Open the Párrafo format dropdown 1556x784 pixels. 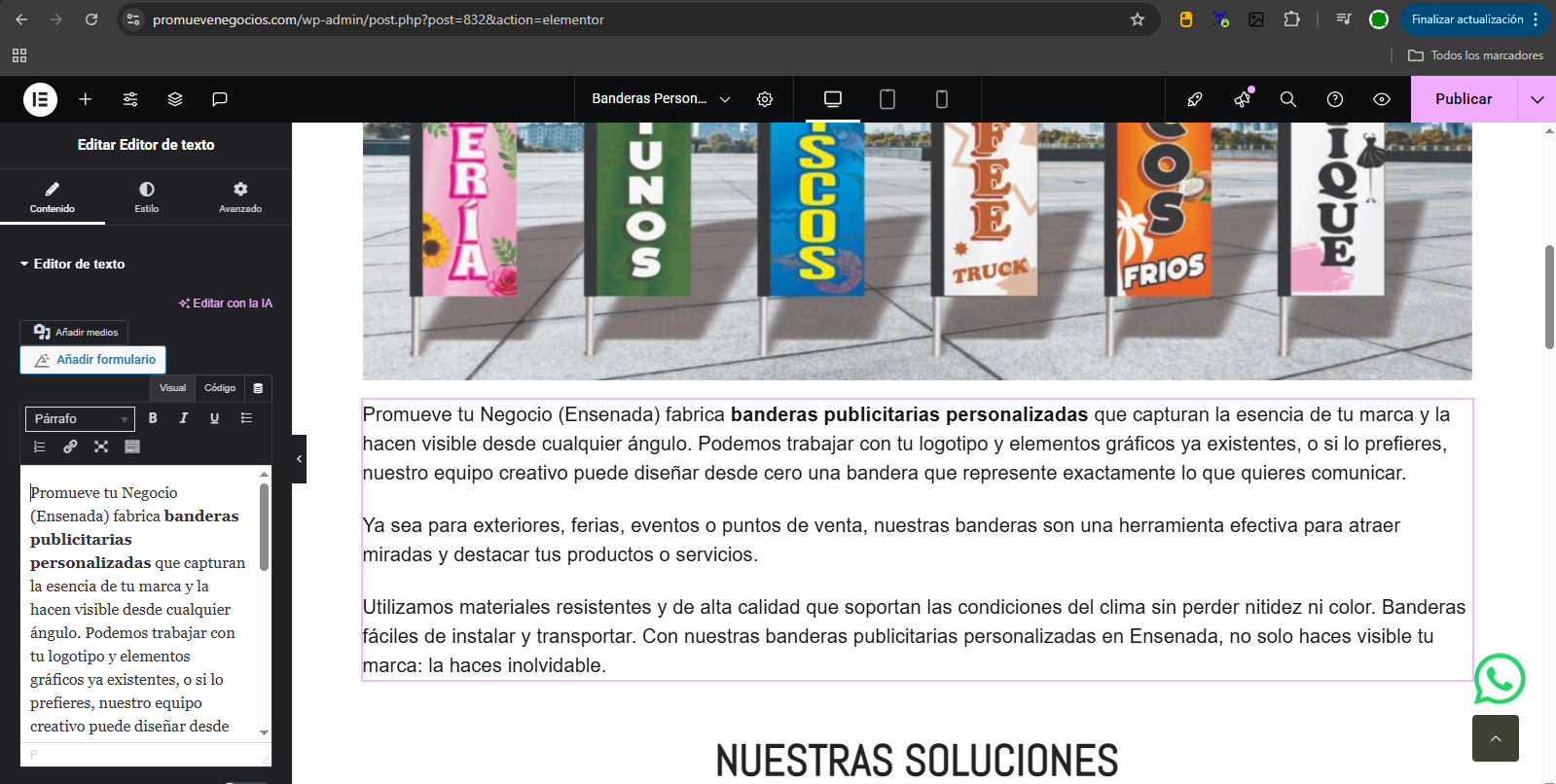pos(80,419)
